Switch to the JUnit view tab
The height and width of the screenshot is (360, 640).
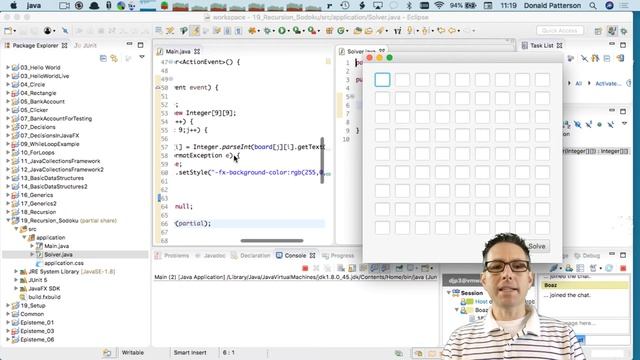click(x=85, y=45)
